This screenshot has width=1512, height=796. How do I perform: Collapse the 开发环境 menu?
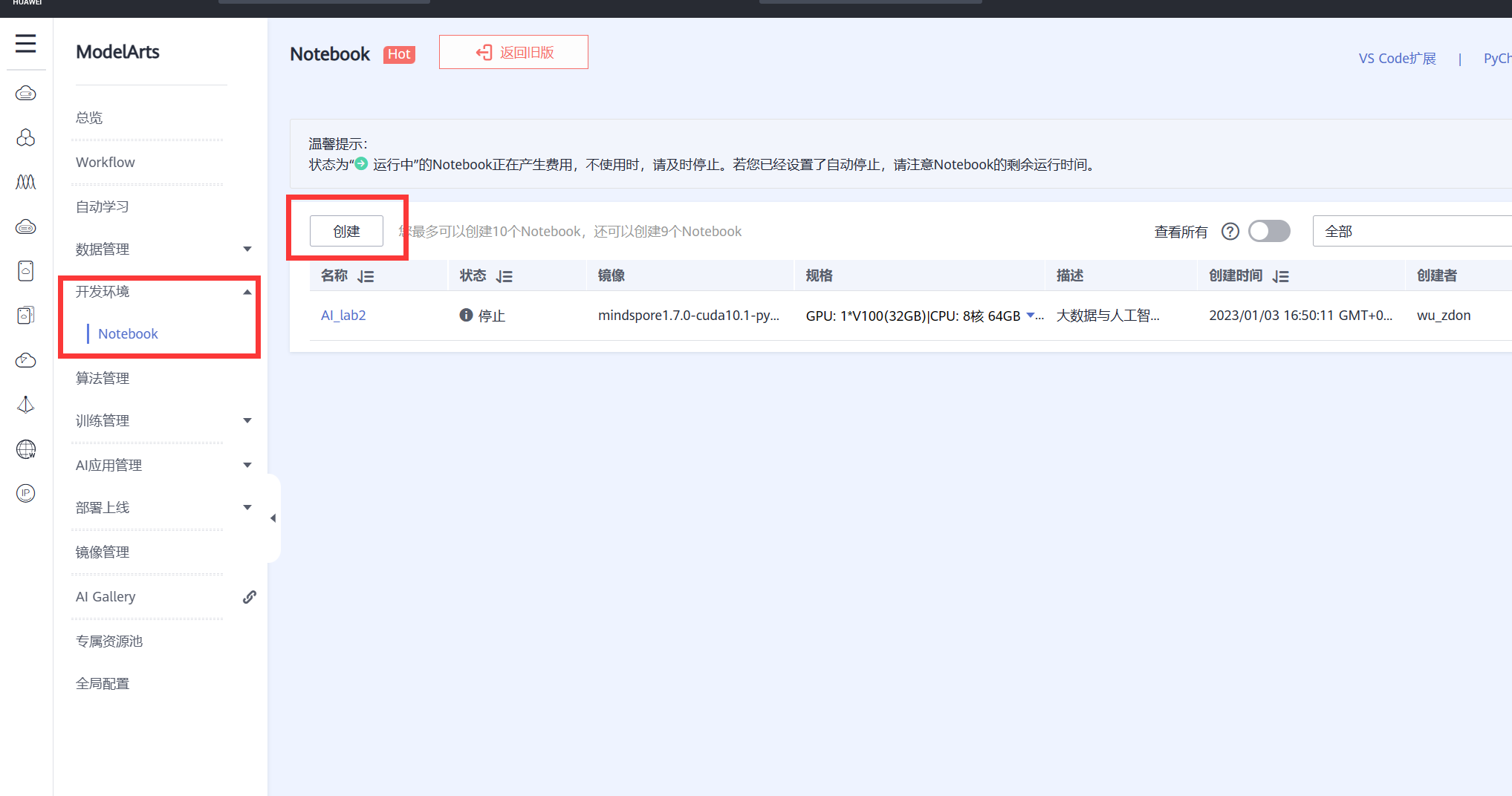247,293
